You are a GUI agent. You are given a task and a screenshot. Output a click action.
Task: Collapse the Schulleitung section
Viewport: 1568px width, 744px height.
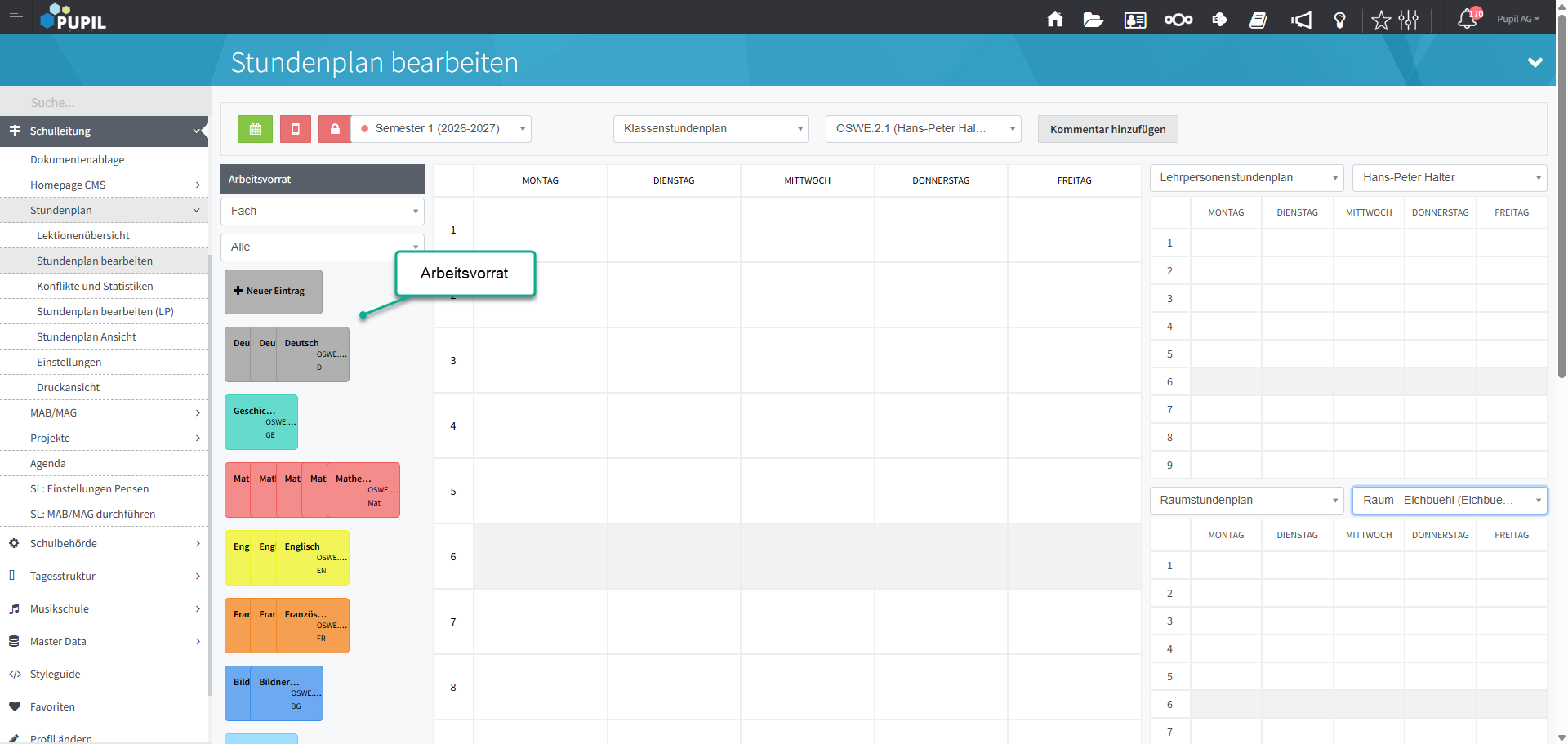(197, 131)
